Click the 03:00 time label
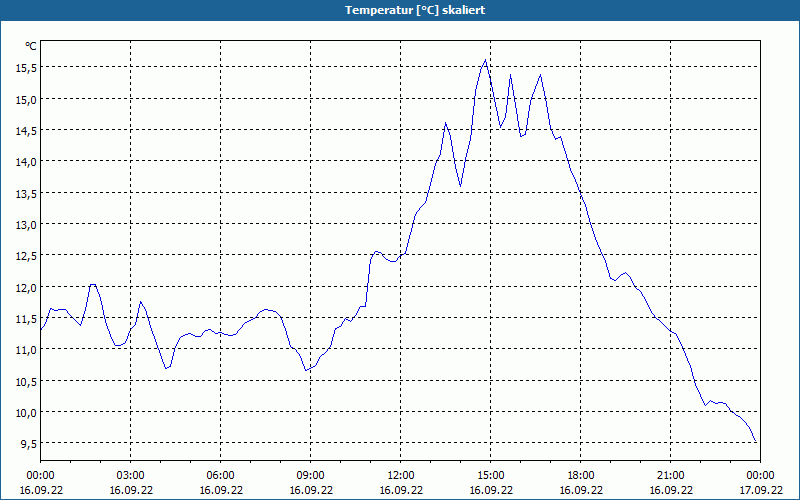The height and width of the screenshot is (500, 800). [131, 476]
